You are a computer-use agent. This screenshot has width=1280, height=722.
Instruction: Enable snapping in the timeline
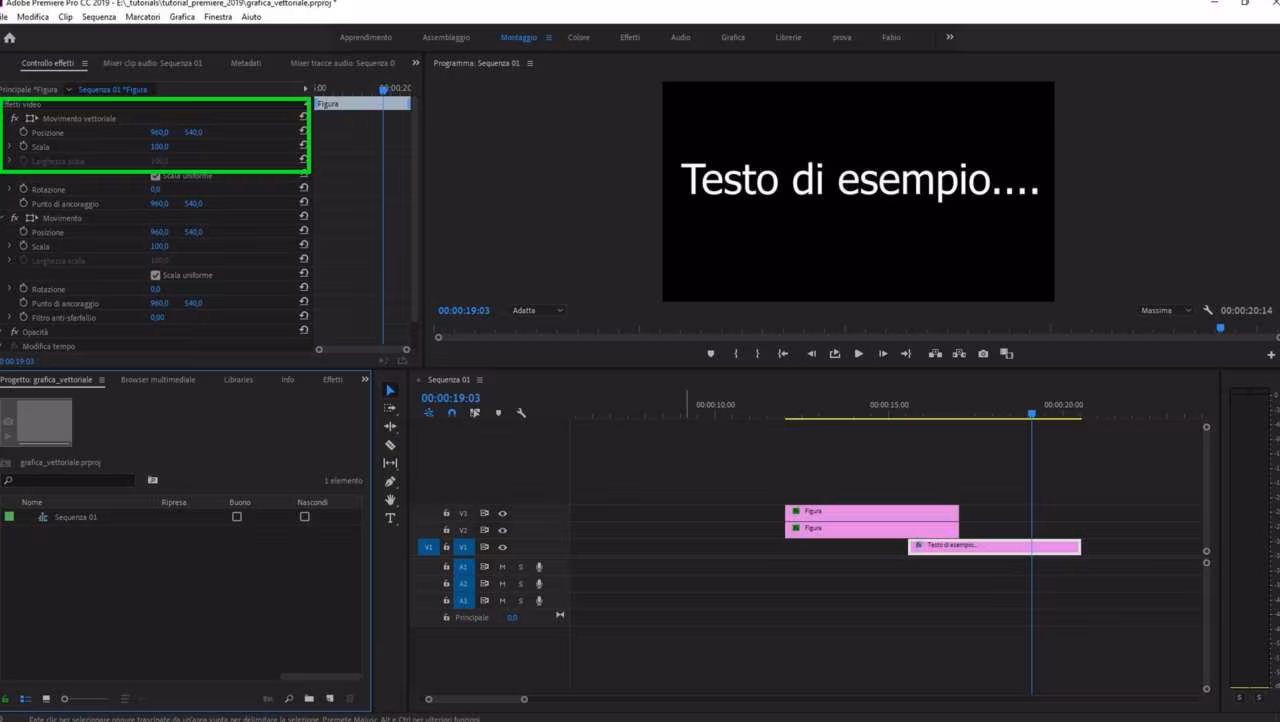point(452,412)
